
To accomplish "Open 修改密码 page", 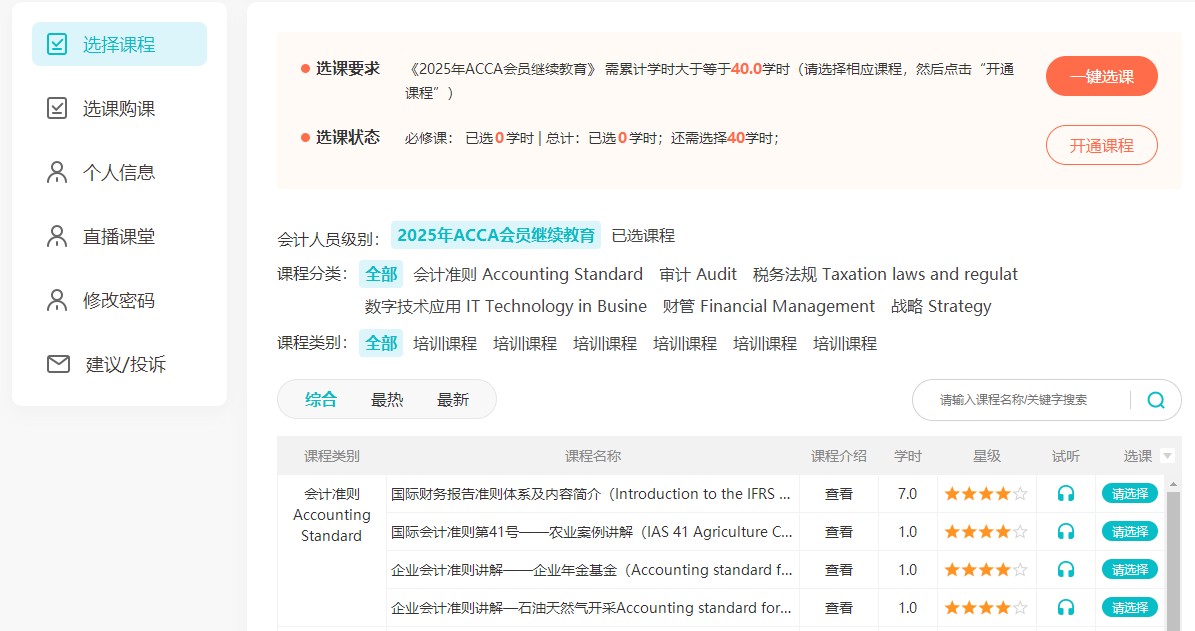I will point(120,300).
